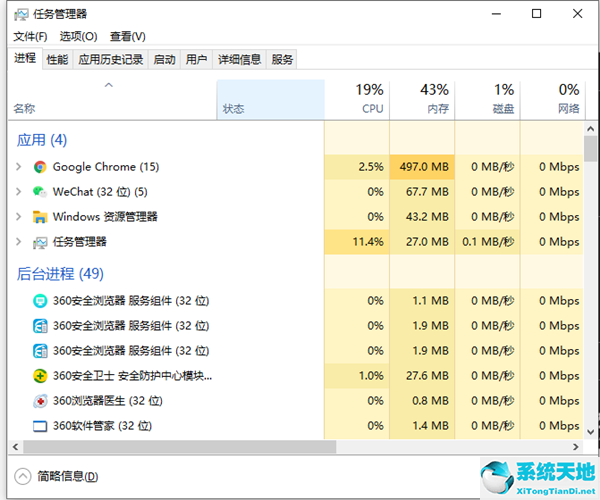
Task: Expand the Windows 资源管理器 entry
Action: (18, 217)
